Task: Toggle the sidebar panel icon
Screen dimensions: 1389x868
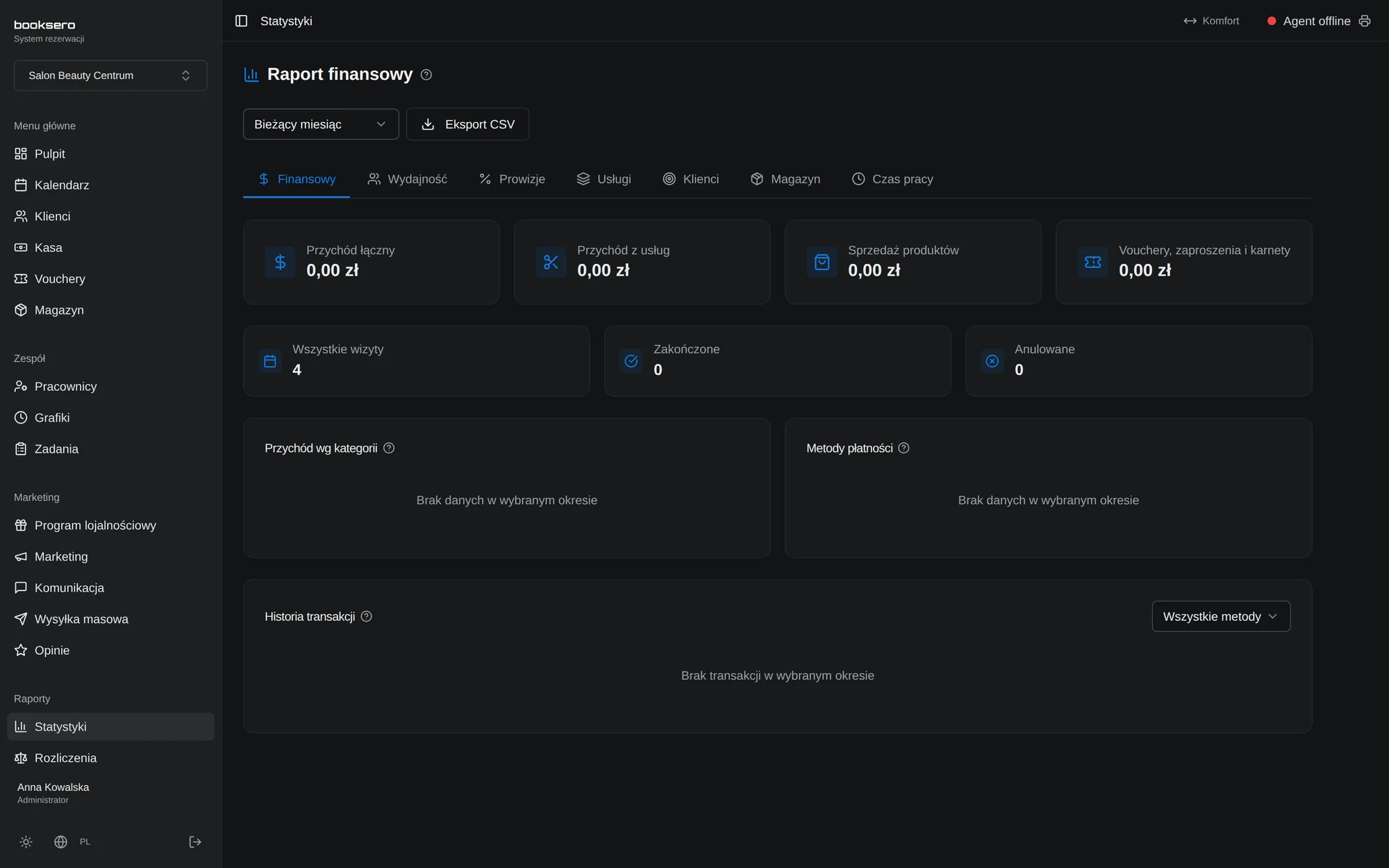Action: tap(241, 21)
